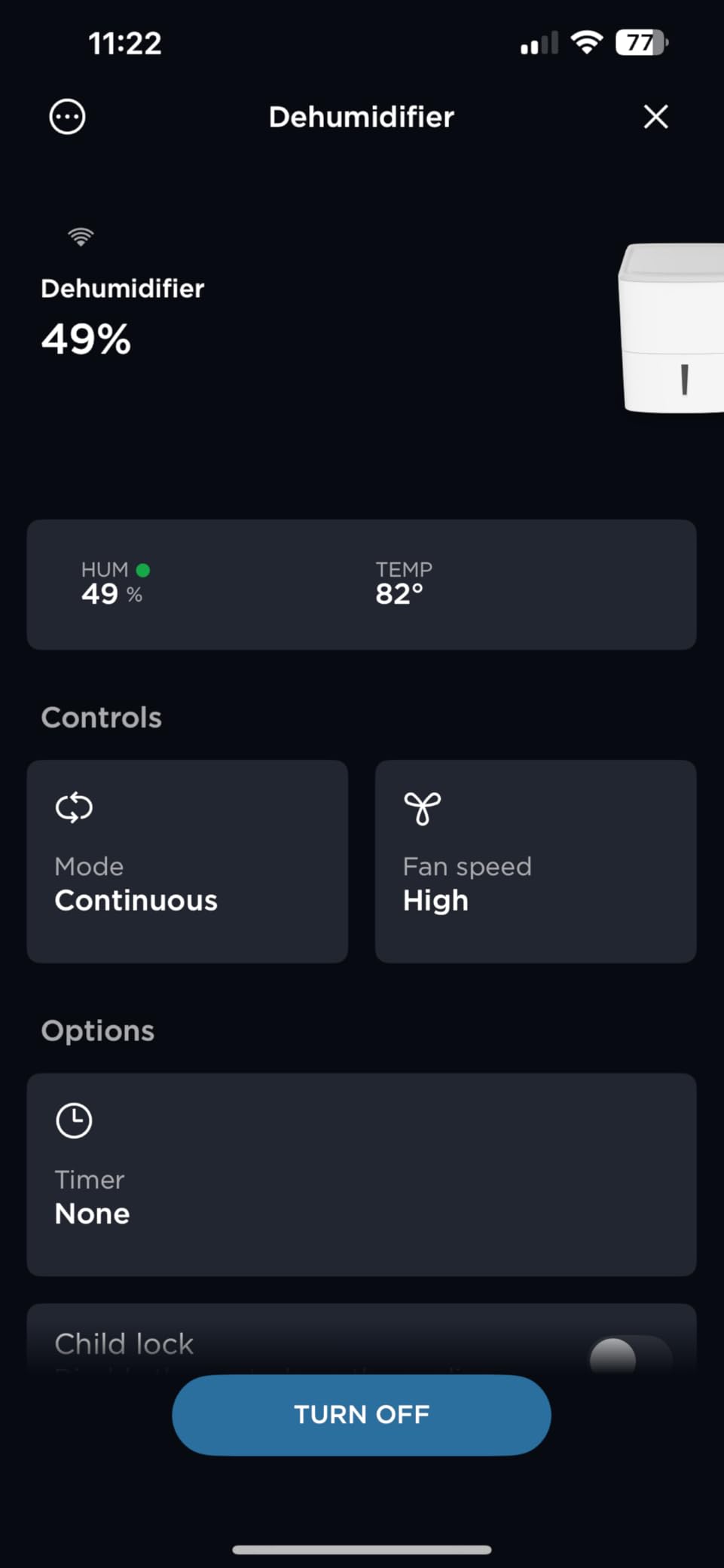Open the three-dot more options menu
The image size is (724, 1568).
click(x=67, y=117)
